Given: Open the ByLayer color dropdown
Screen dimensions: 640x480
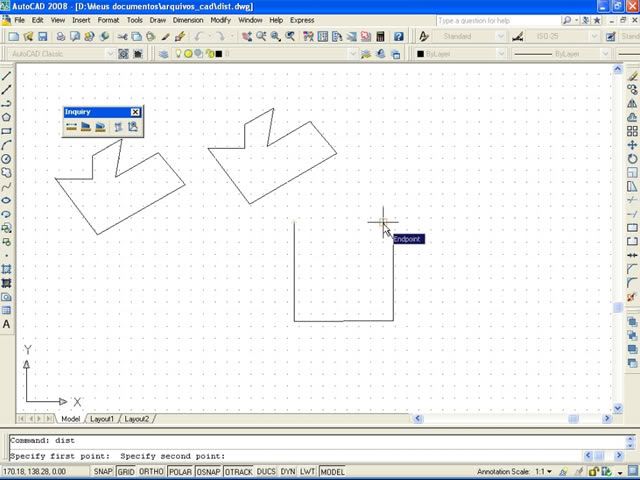Looking at the screenshot, I should (x=500, y=54).
